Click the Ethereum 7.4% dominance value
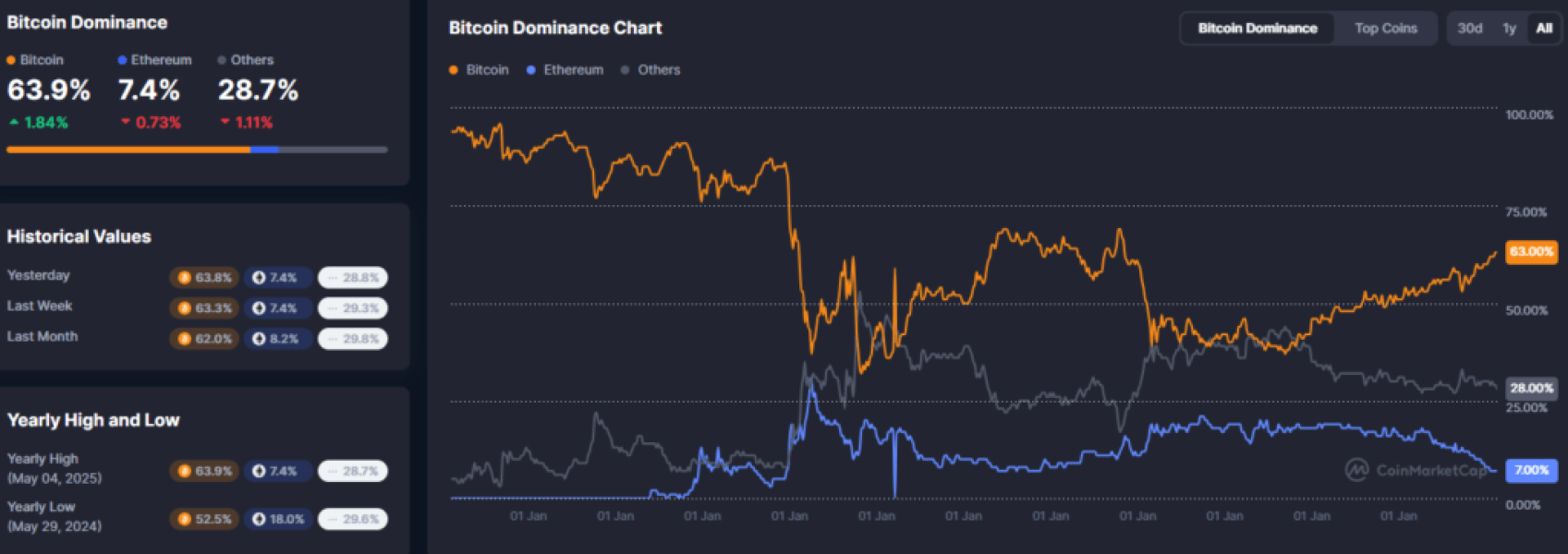 click(x=149, y=90)
